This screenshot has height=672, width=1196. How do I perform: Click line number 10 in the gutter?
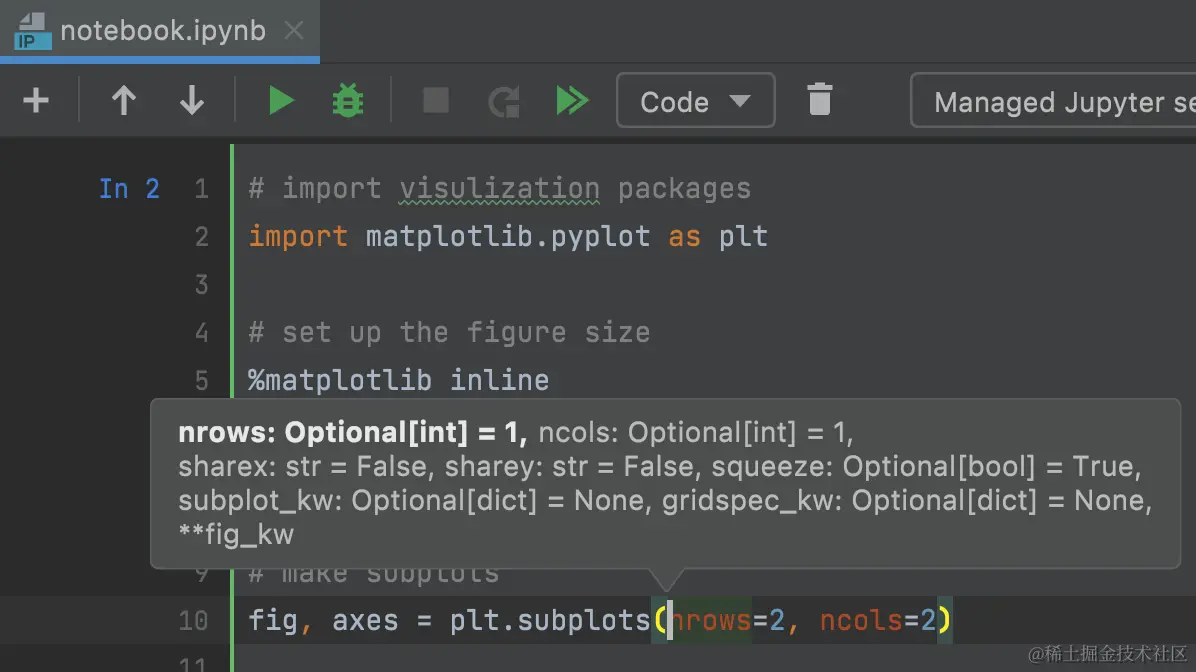coord(193,621)
